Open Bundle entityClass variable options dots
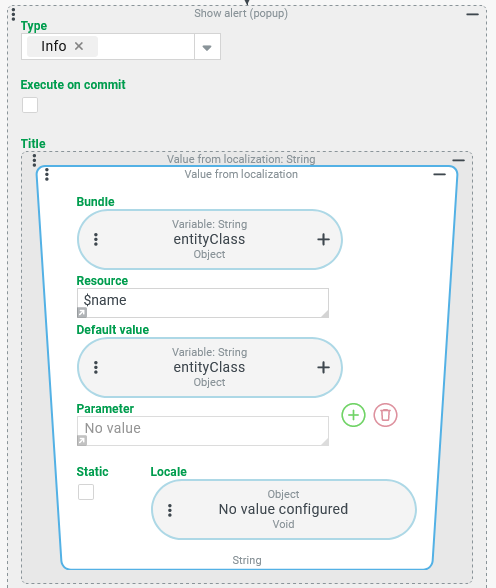Viewport: 496px width, 588px height. pyautogui.click(x=96, y=239)
